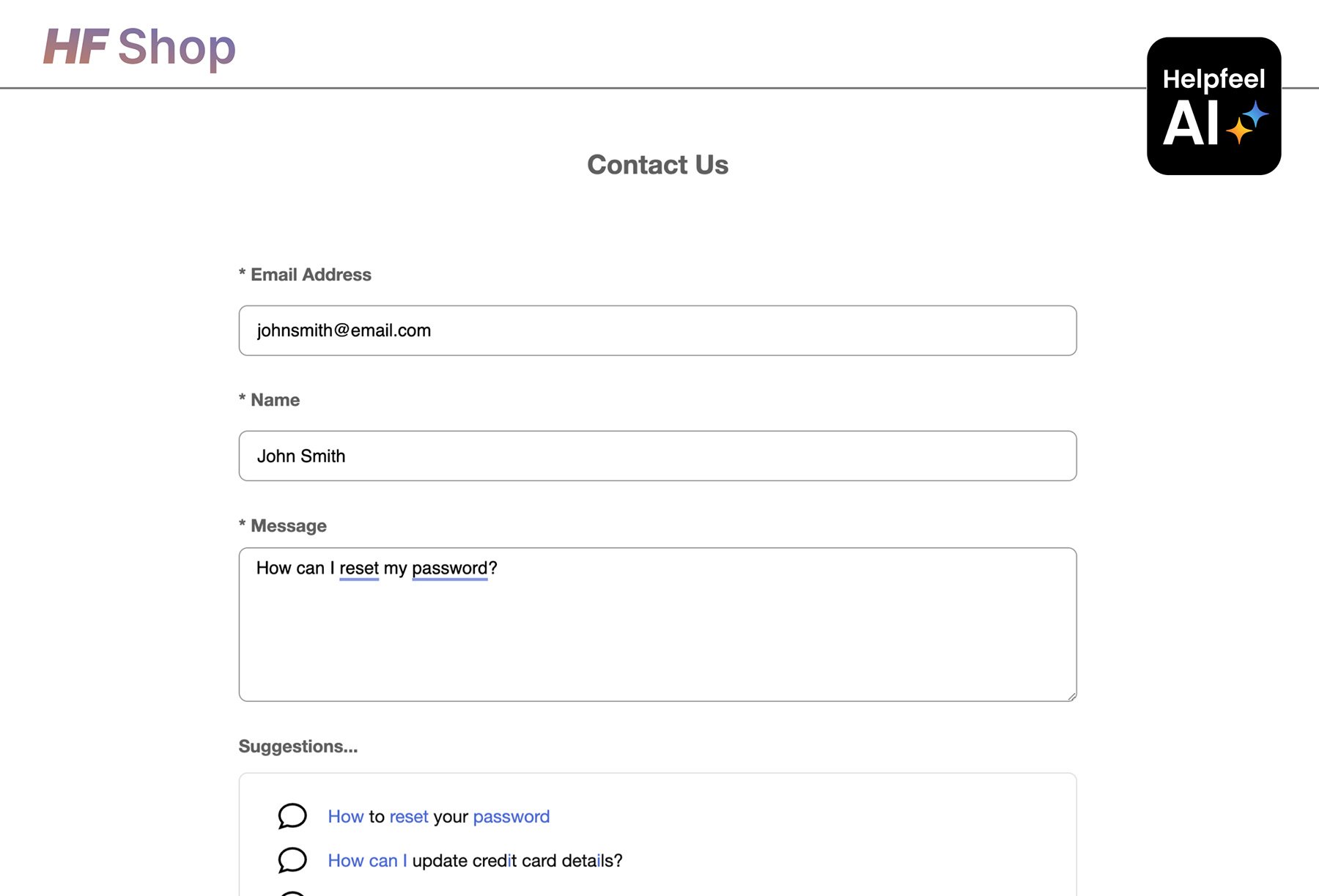Click the speech bubble beside the credit card suggestion
Viewport: 1319px width, 896px height.
(292, 860)
